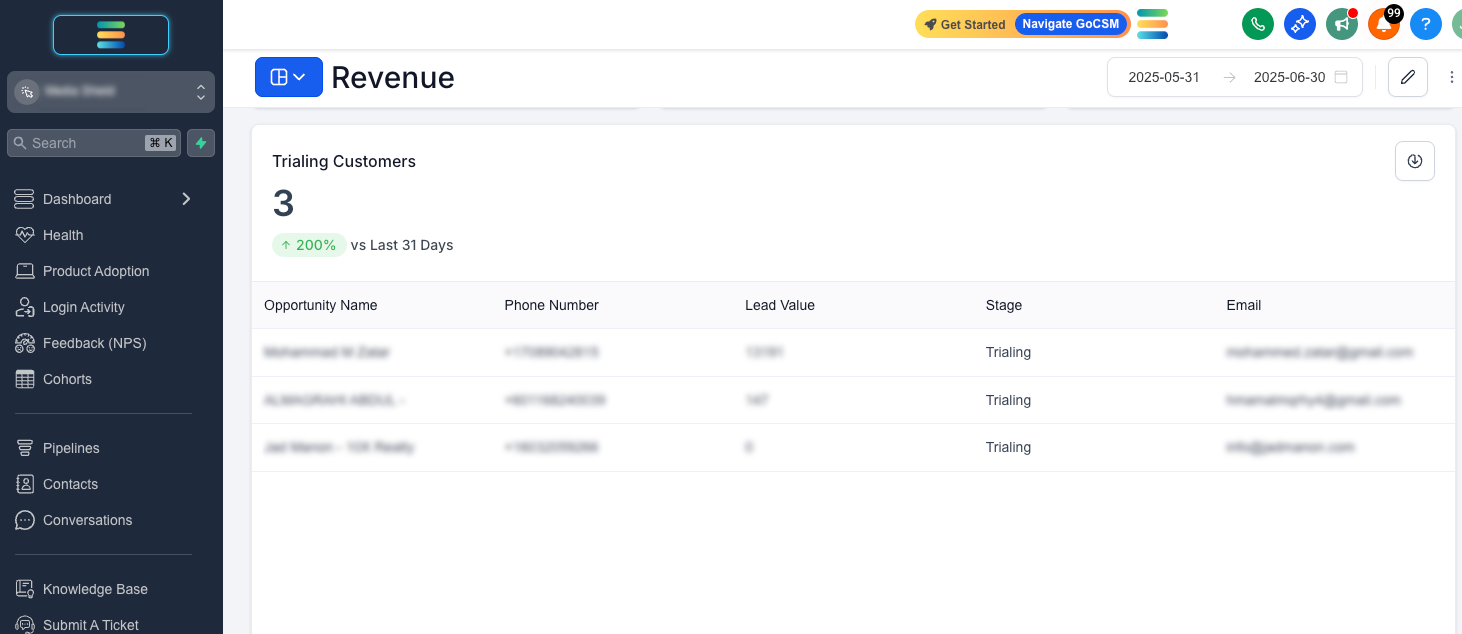Open Login Activity section
The height and width of the screenshot is (634, 1462).
[84, 307]
